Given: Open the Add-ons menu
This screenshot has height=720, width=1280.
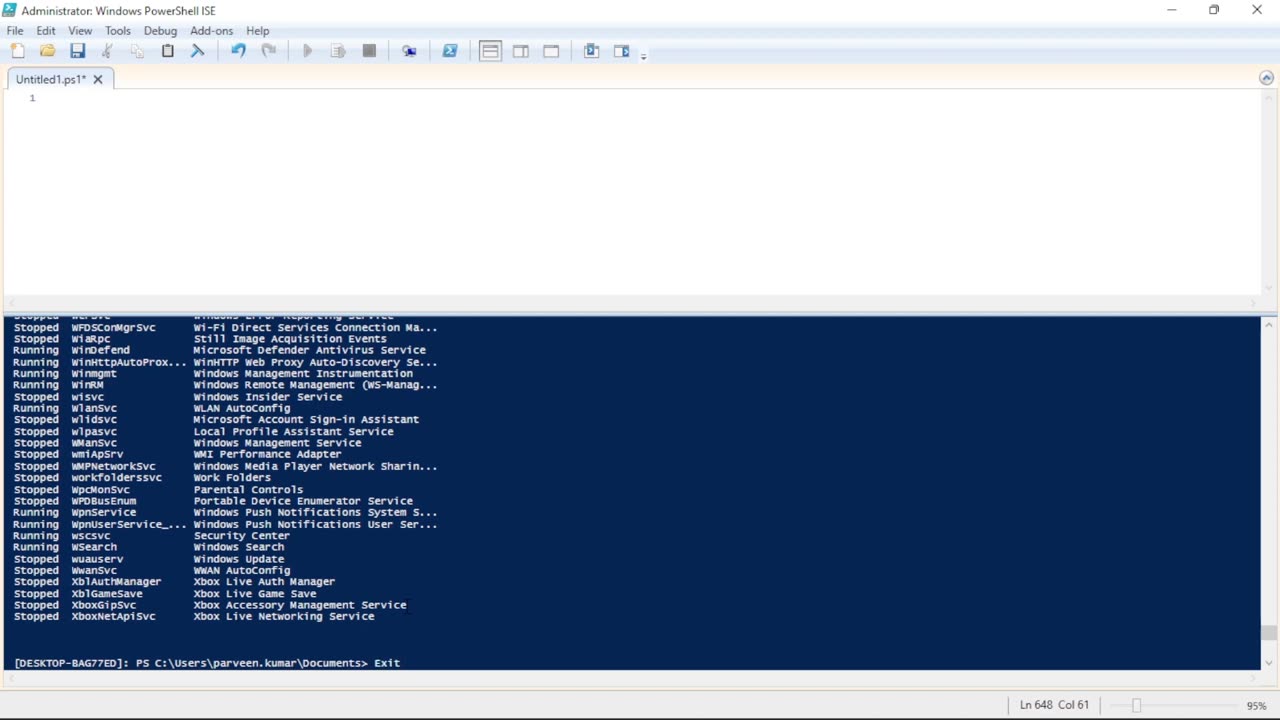Looking at the screenshot, I should point(211,31).
